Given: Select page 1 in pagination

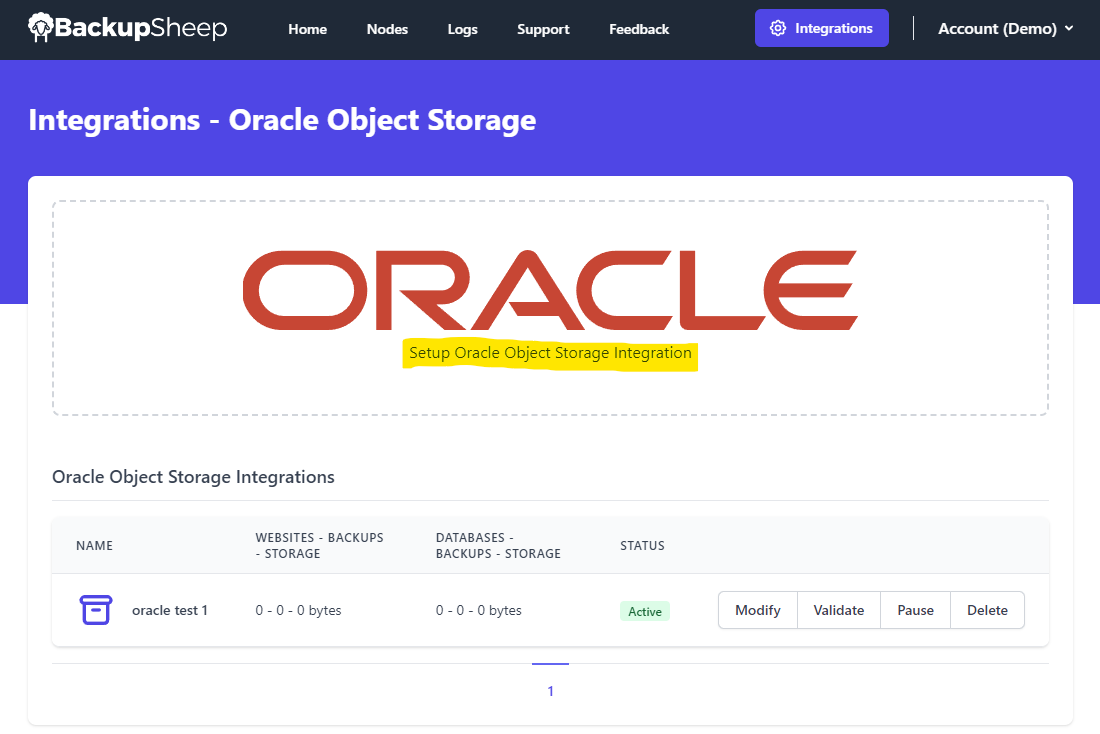Looking at the screenshot, I should (x=550, y=690).
